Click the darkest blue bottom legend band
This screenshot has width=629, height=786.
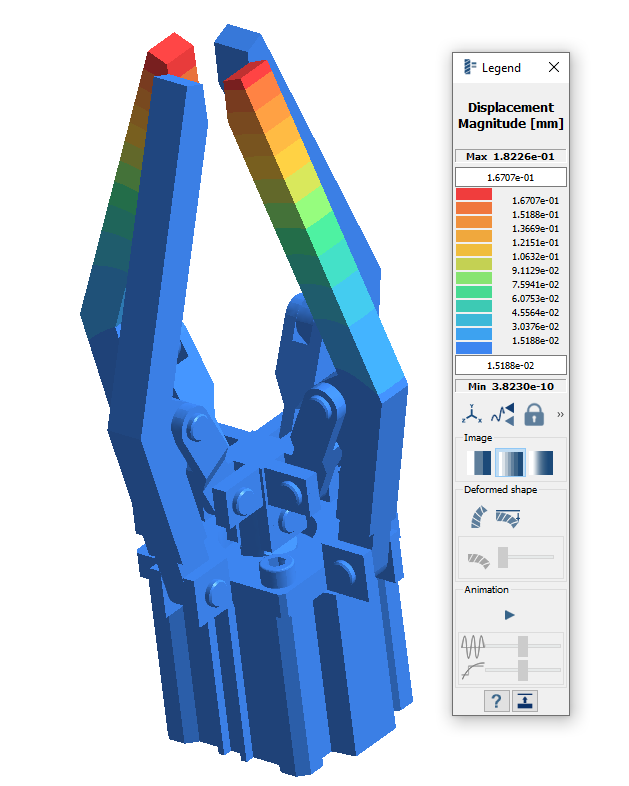(x=474, y=347)
